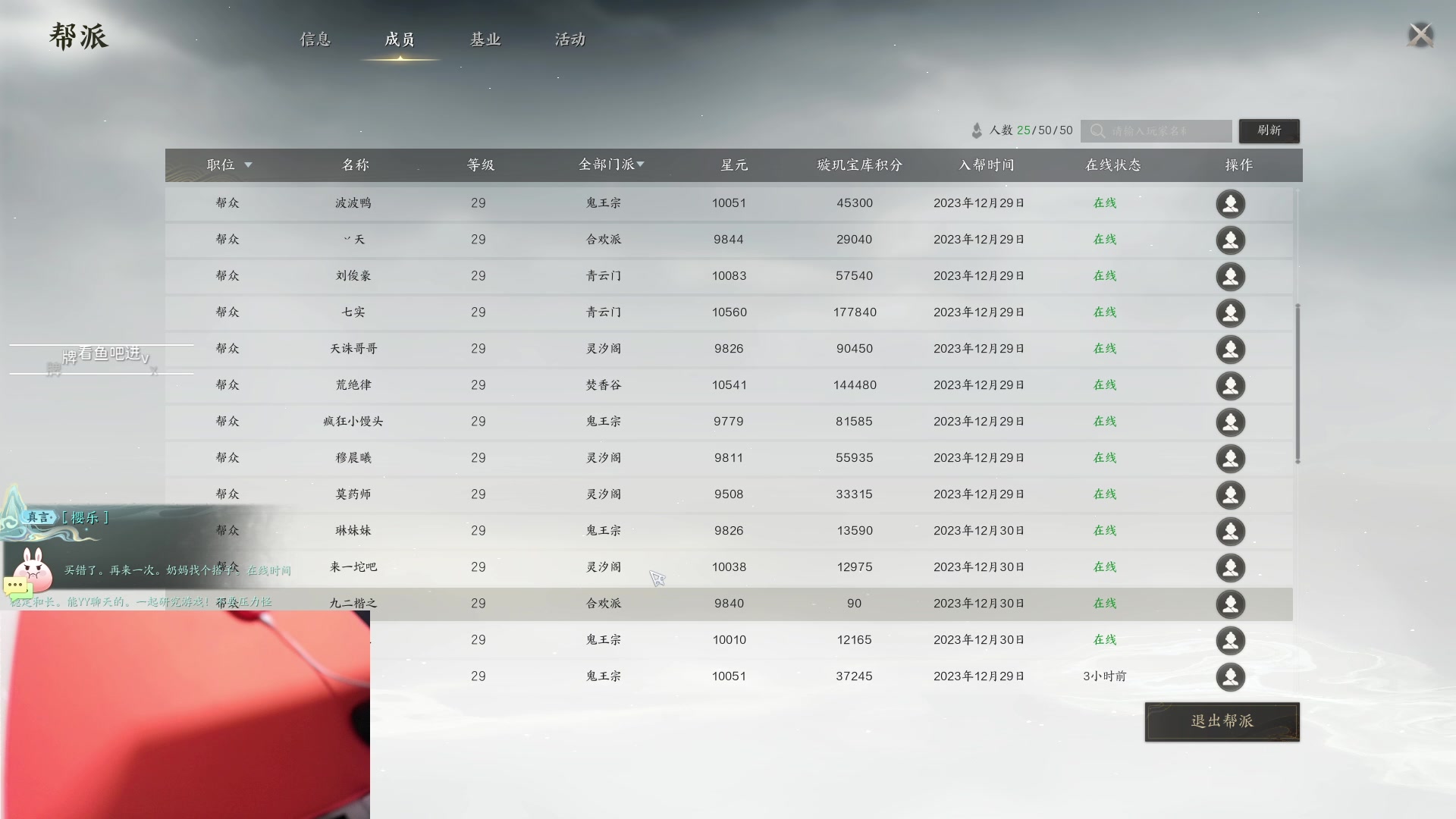
Task: Click profile icon of member offline 3小时前
Action: (1230, 677)
